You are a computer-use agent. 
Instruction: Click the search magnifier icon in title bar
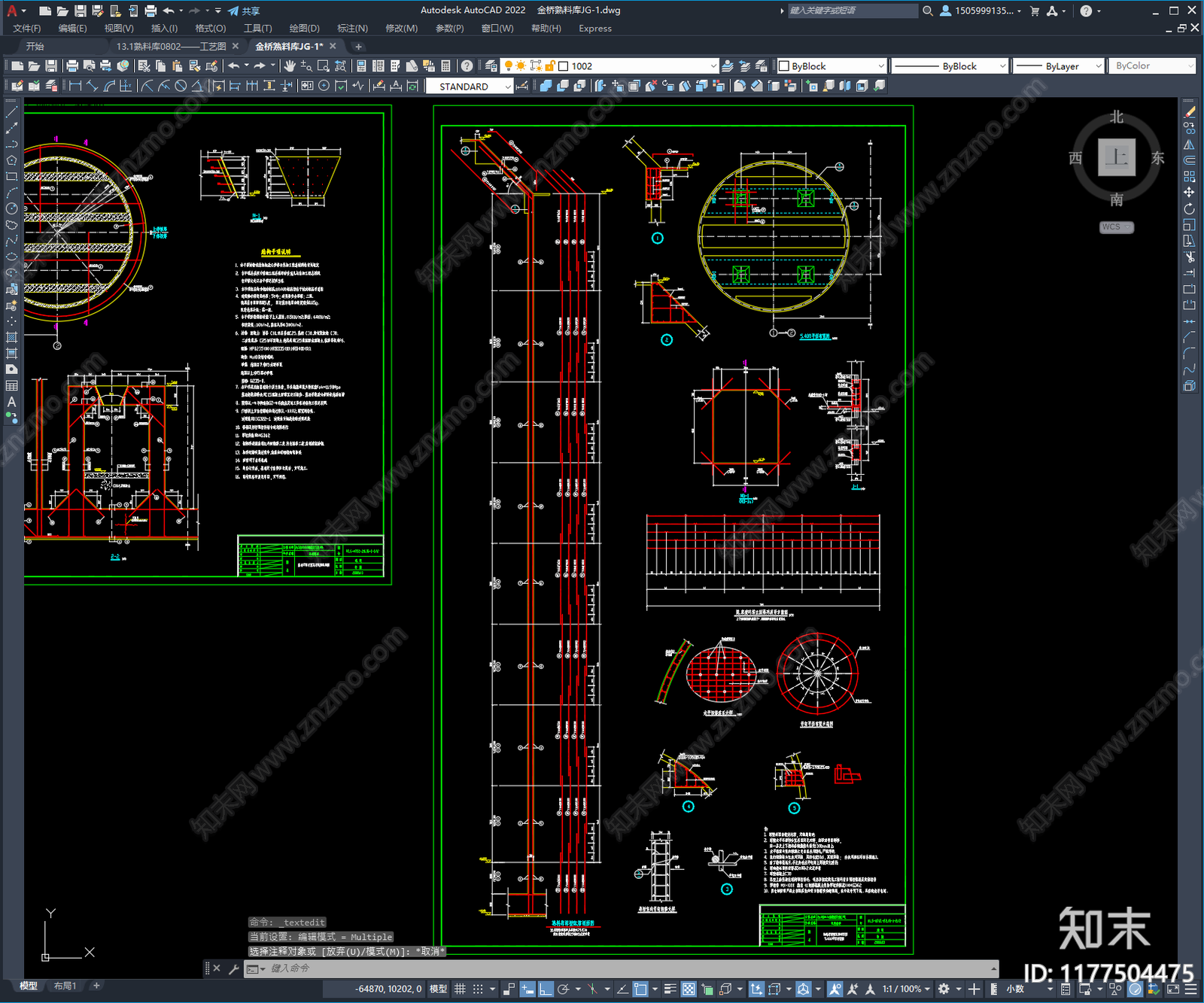[928, 11]
